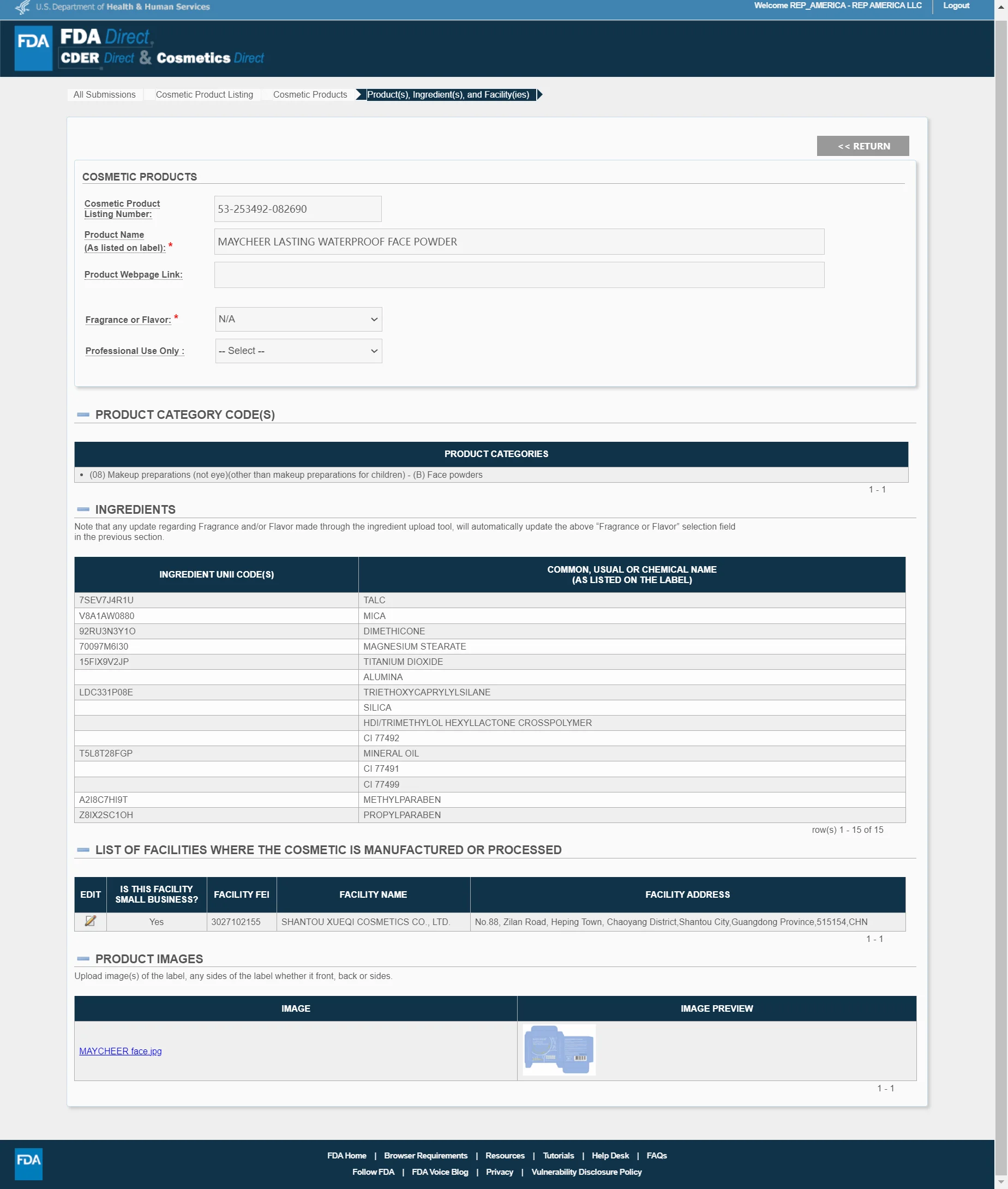
Task: Select the TRIETHOXYCAPRYLYLSILANE ingredient cell
Action: click(x=632, y=693)
